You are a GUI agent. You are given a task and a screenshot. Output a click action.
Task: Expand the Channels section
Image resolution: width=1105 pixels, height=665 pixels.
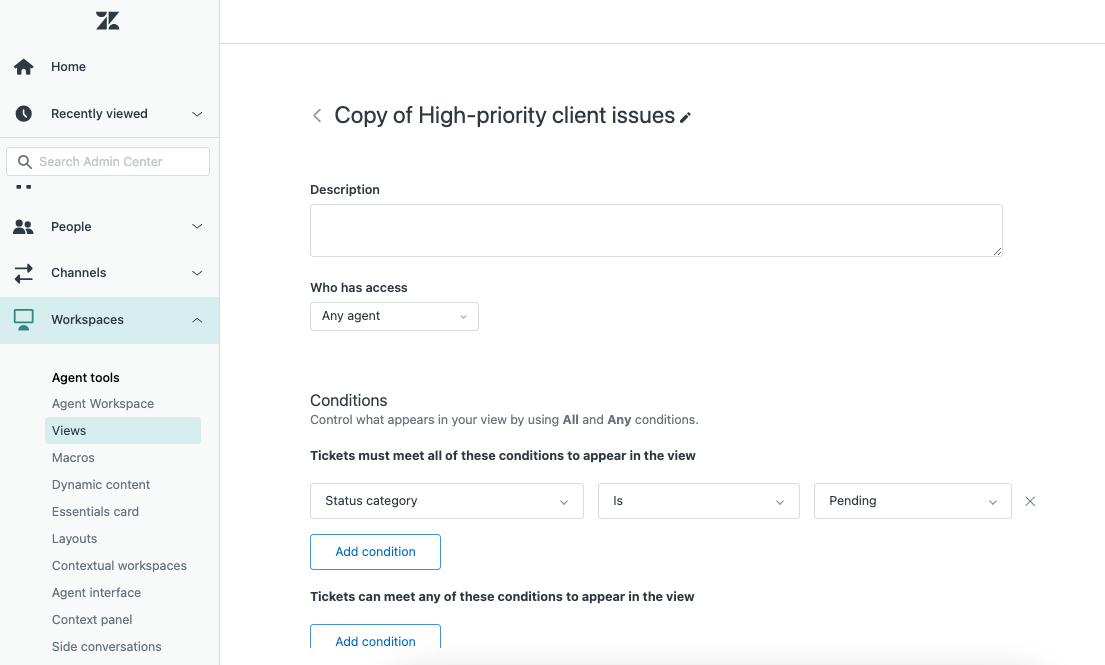click(197, 272)
